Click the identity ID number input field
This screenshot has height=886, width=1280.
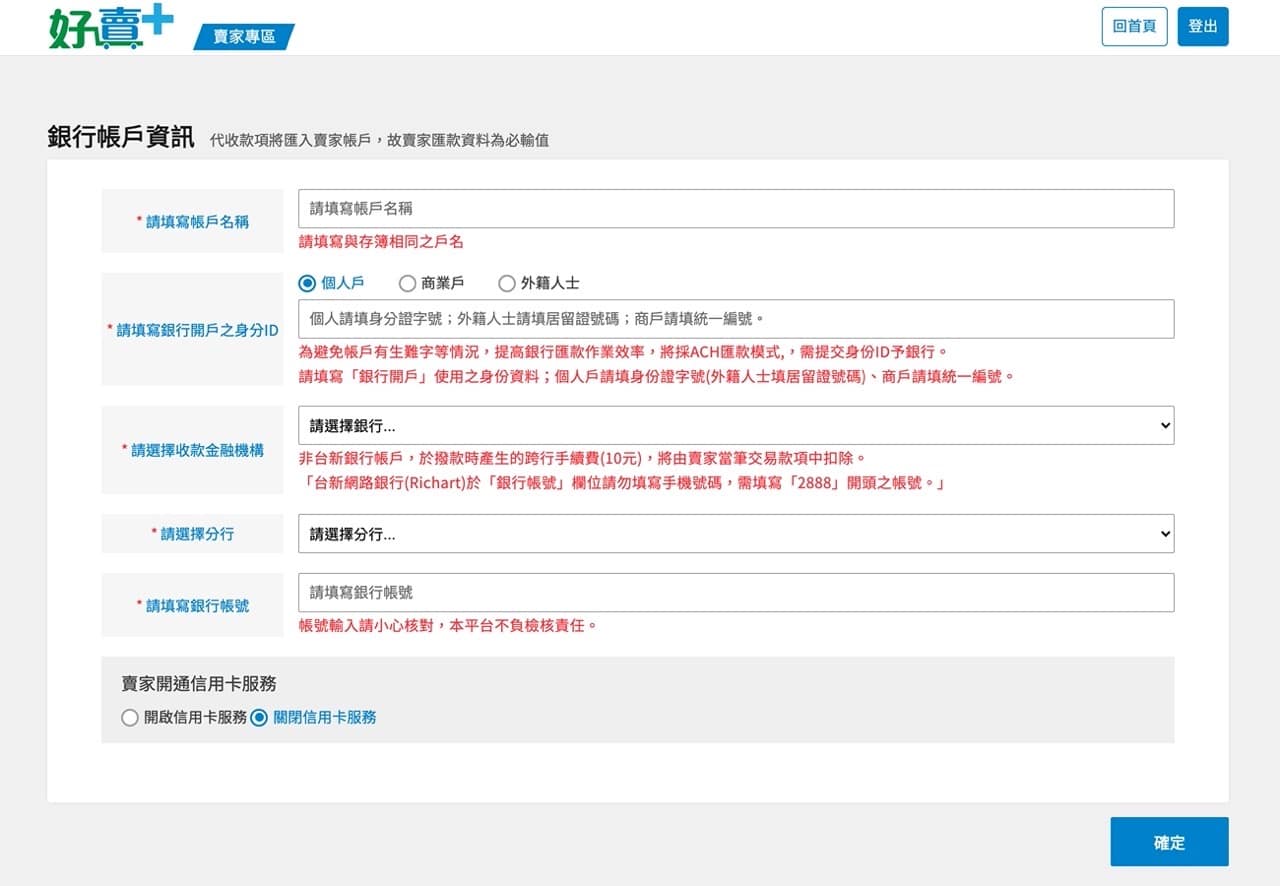(x=736, y=319)
